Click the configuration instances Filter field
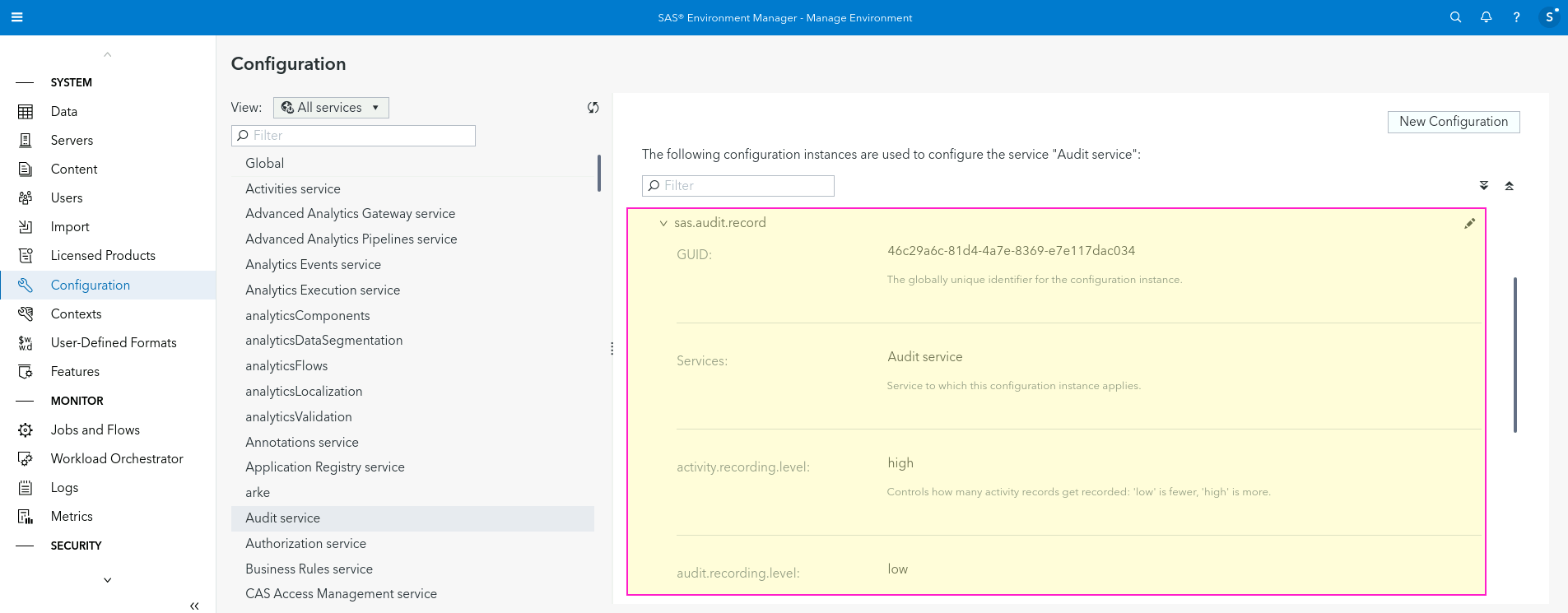1568x613 pixels. [738, 186]
